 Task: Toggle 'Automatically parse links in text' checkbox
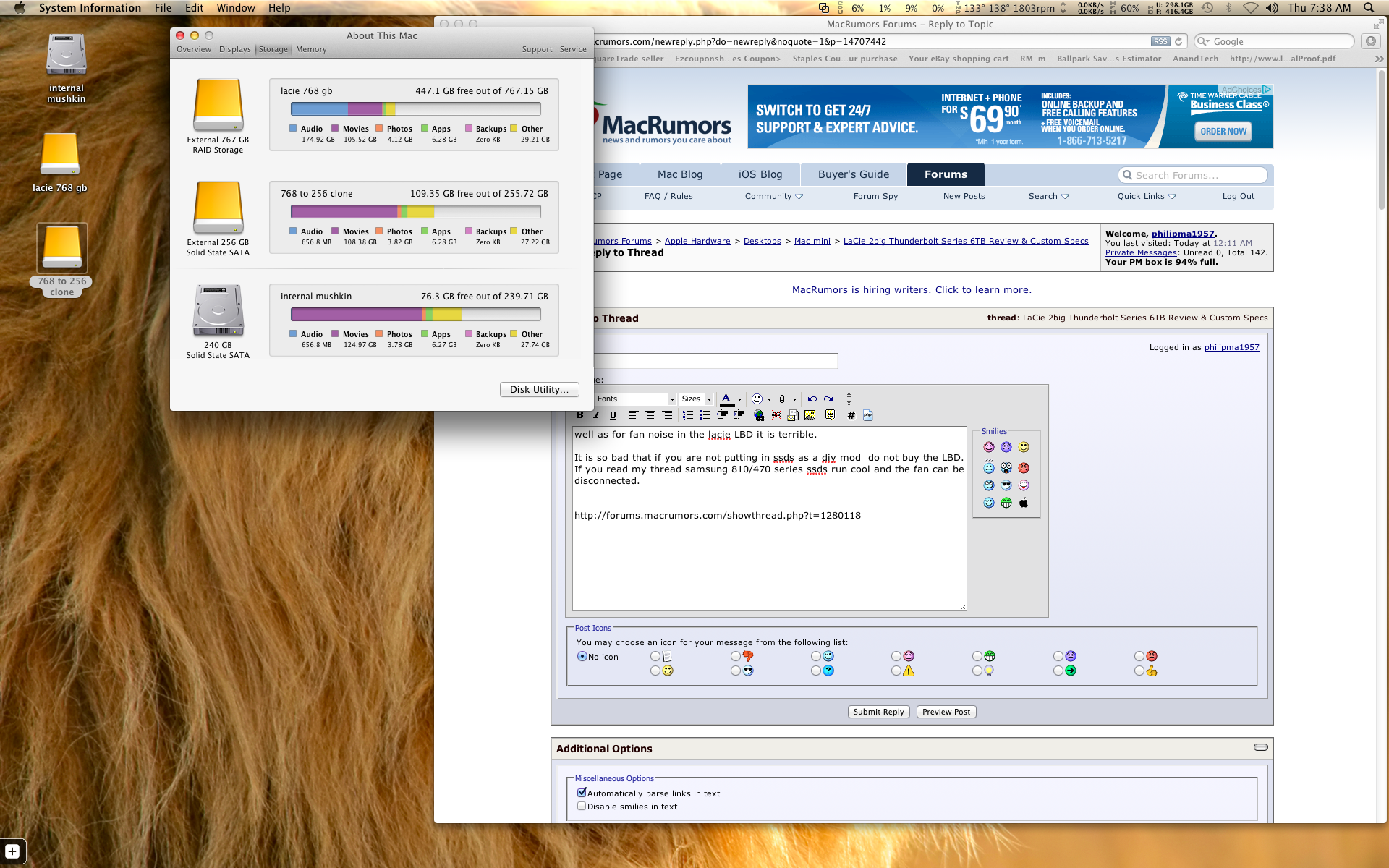[582, 793]
